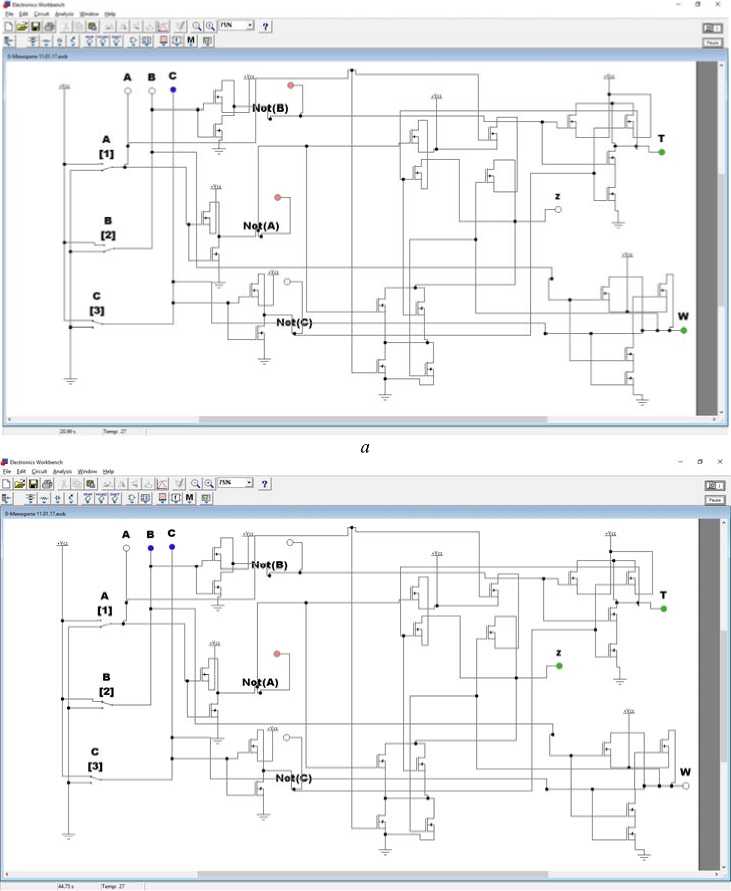Screen dimensions: 731x891
Task: Open Window menu in bottom window
Action: pos(87,472)
